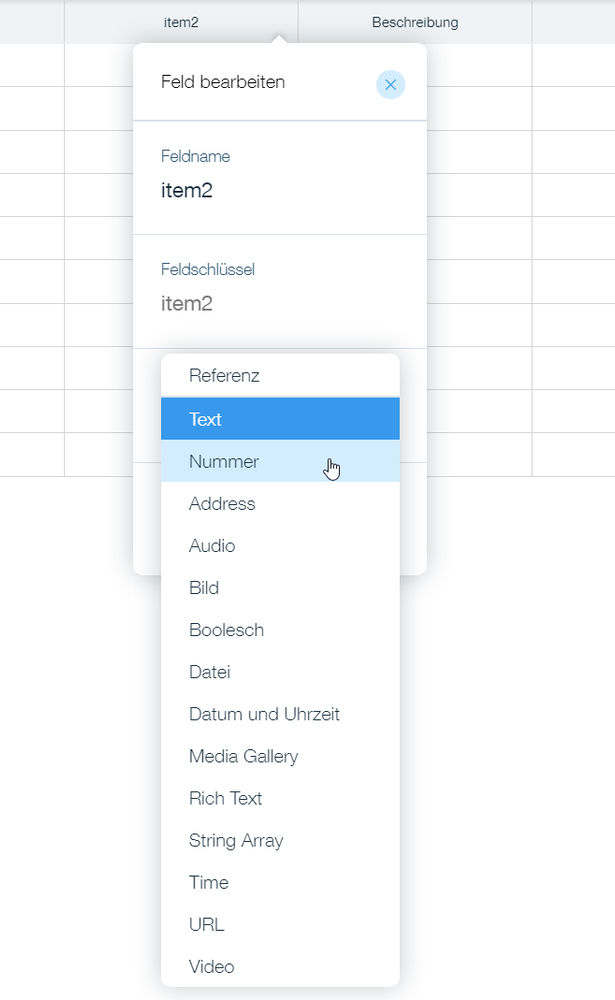Edit the Feldname value item2
This screenshot has width=615, height=1000.
(x=187, y=190)
